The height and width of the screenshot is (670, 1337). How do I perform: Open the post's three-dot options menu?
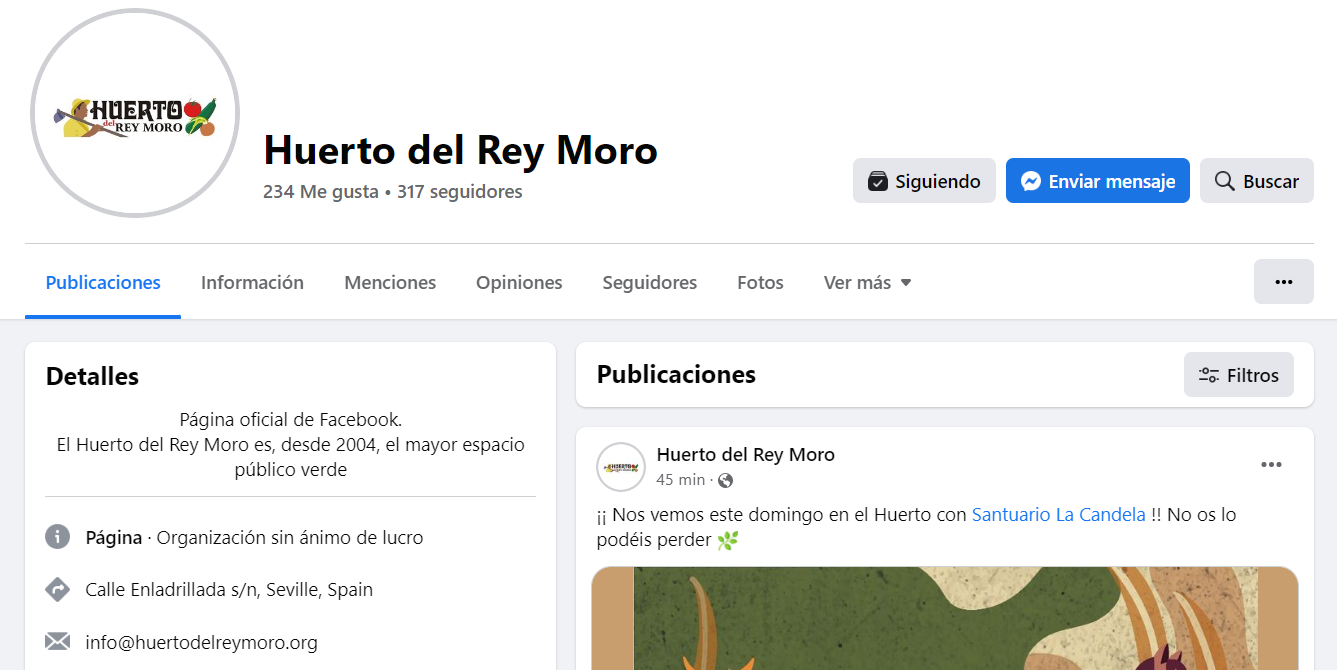click(1271, 465)
